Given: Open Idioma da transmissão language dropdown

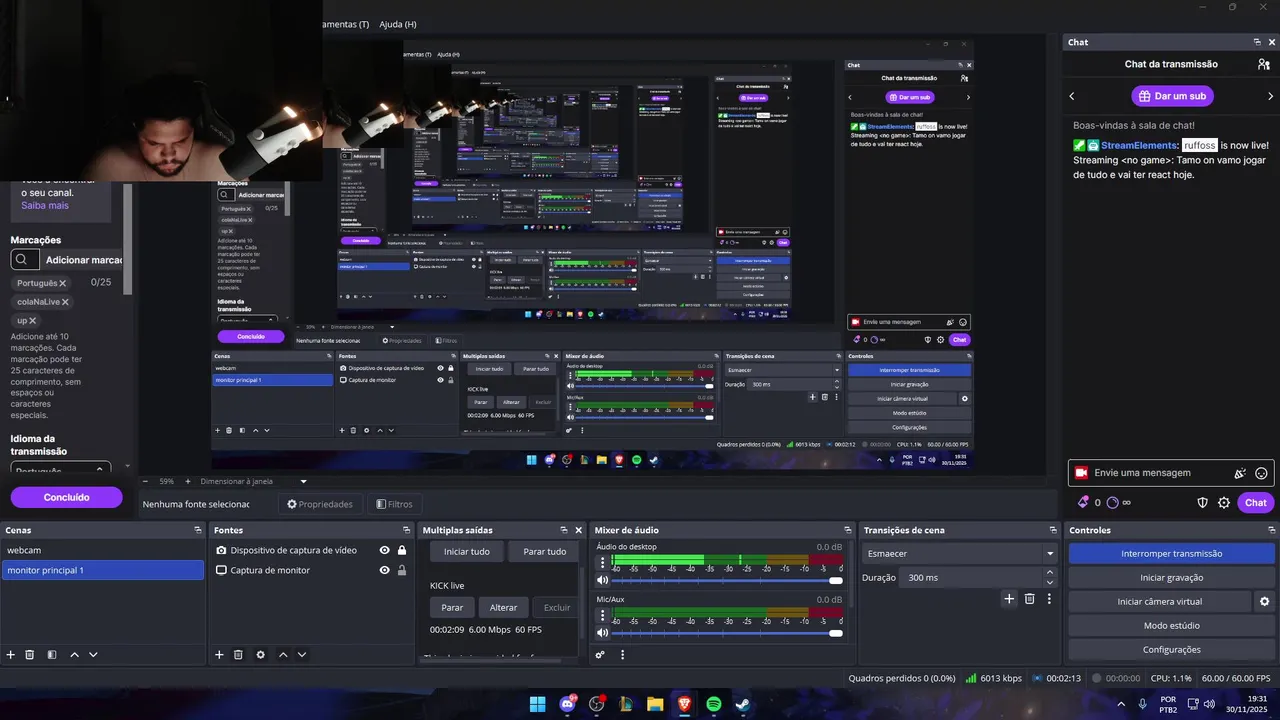Looking at the screenshot, I should coord(60,469).
